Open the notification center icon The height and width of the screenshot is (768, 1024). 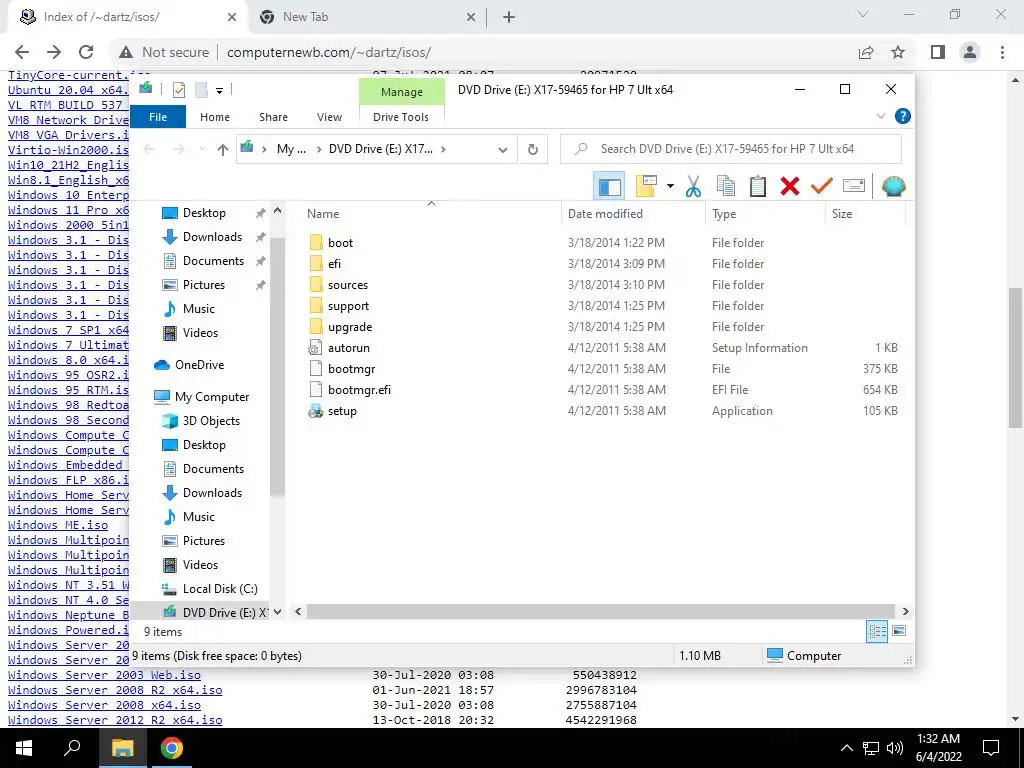point(991,748)
